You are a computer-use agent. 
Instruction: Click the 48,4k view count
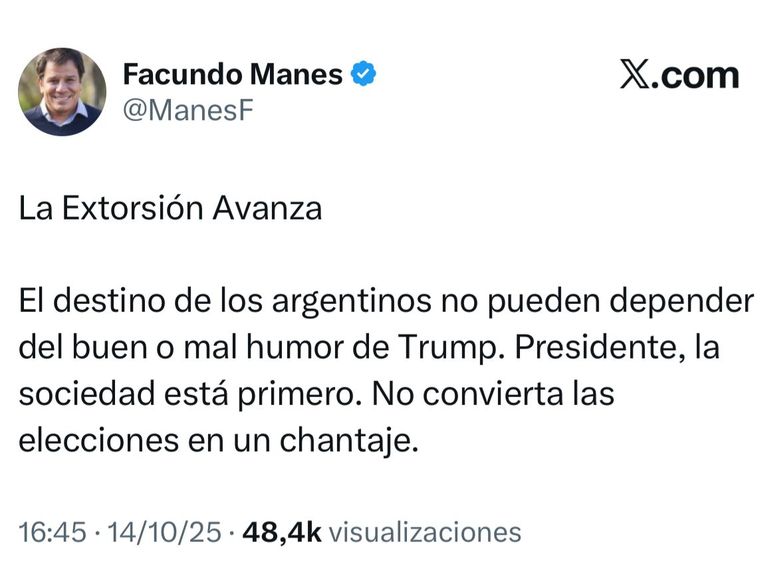tap(281, 532)
